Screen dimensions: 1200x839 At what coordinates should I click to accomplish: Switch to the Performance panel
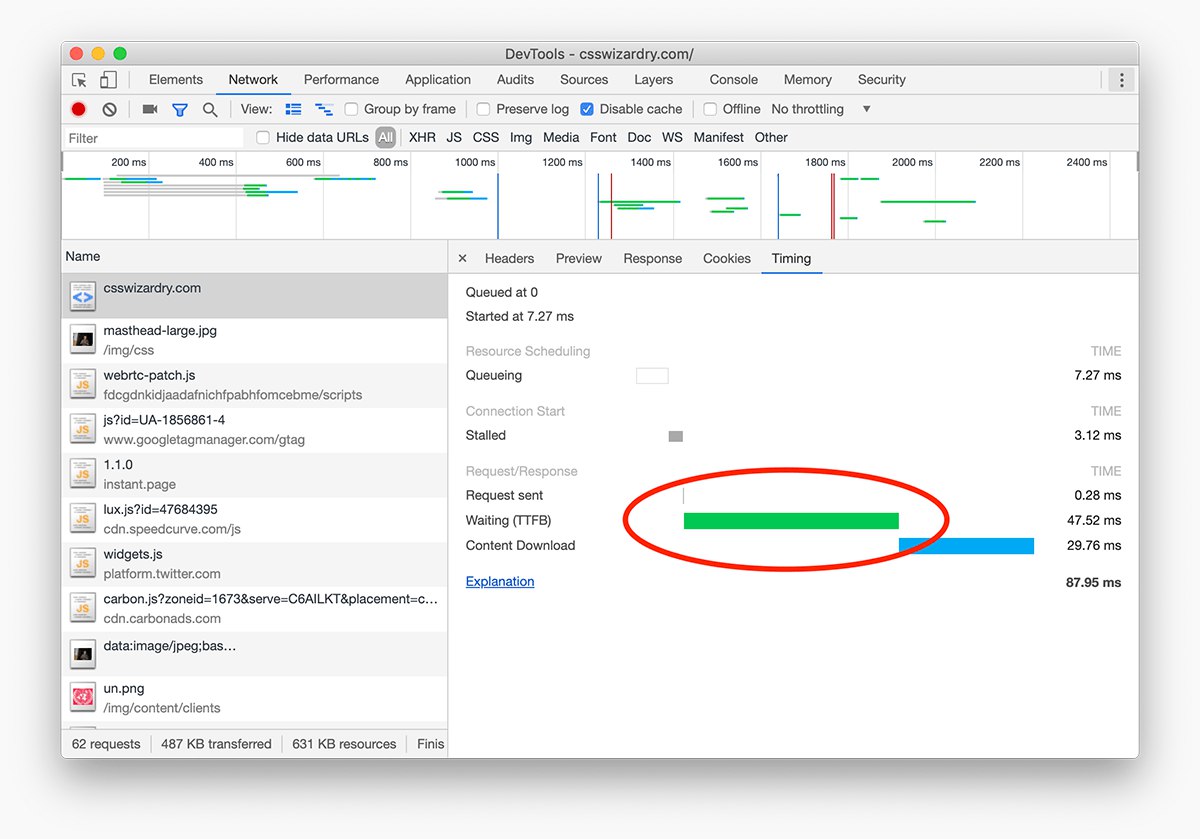(x=341, y=80)
